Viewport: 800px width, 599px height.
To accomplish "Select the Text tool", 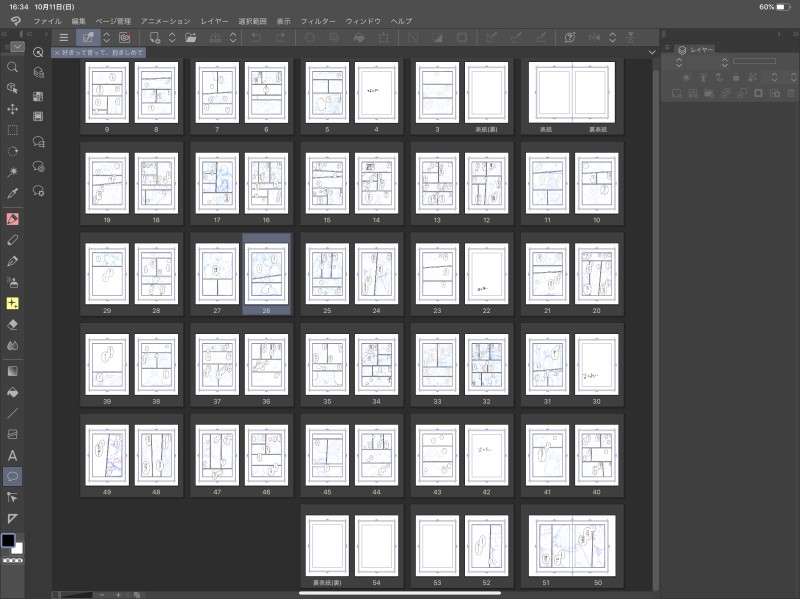I will pos(12,456).
